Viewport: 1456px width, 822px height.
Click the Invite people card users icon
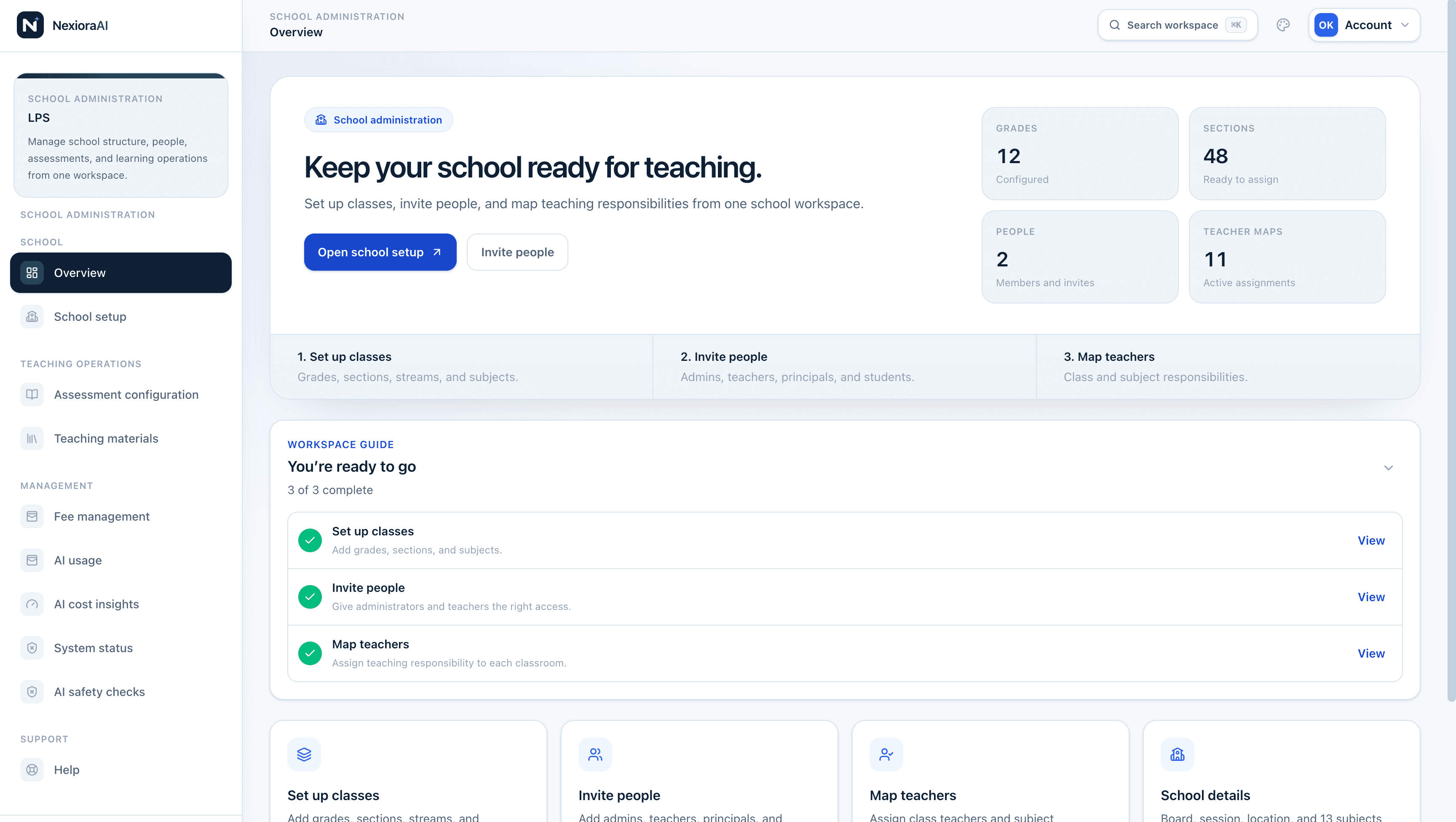pyautogui.click(x=595, y=755)
